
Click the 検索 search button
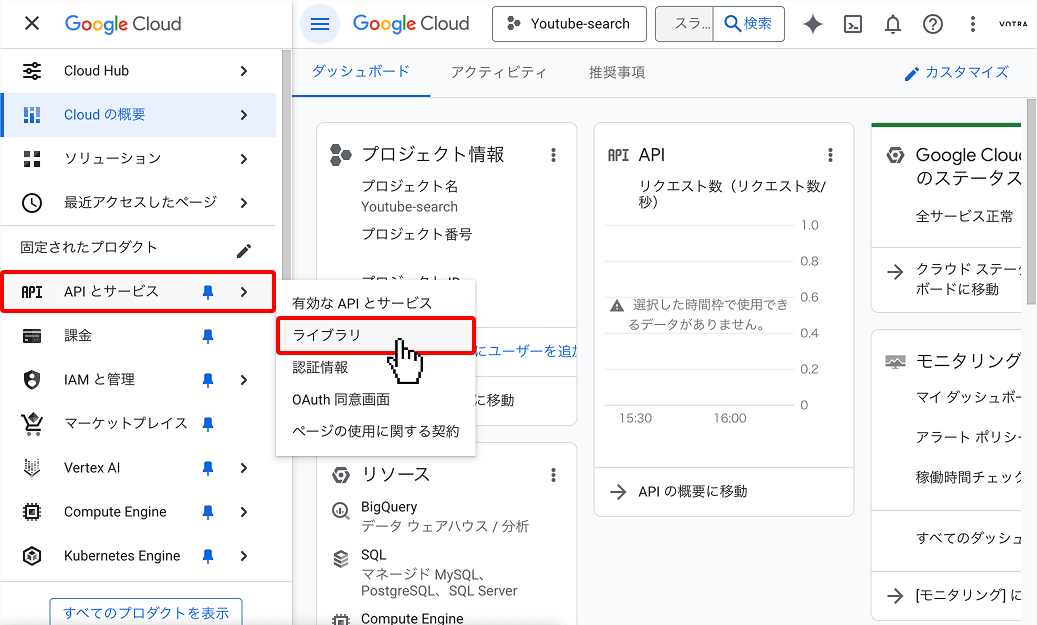click(x=749, y=24)
